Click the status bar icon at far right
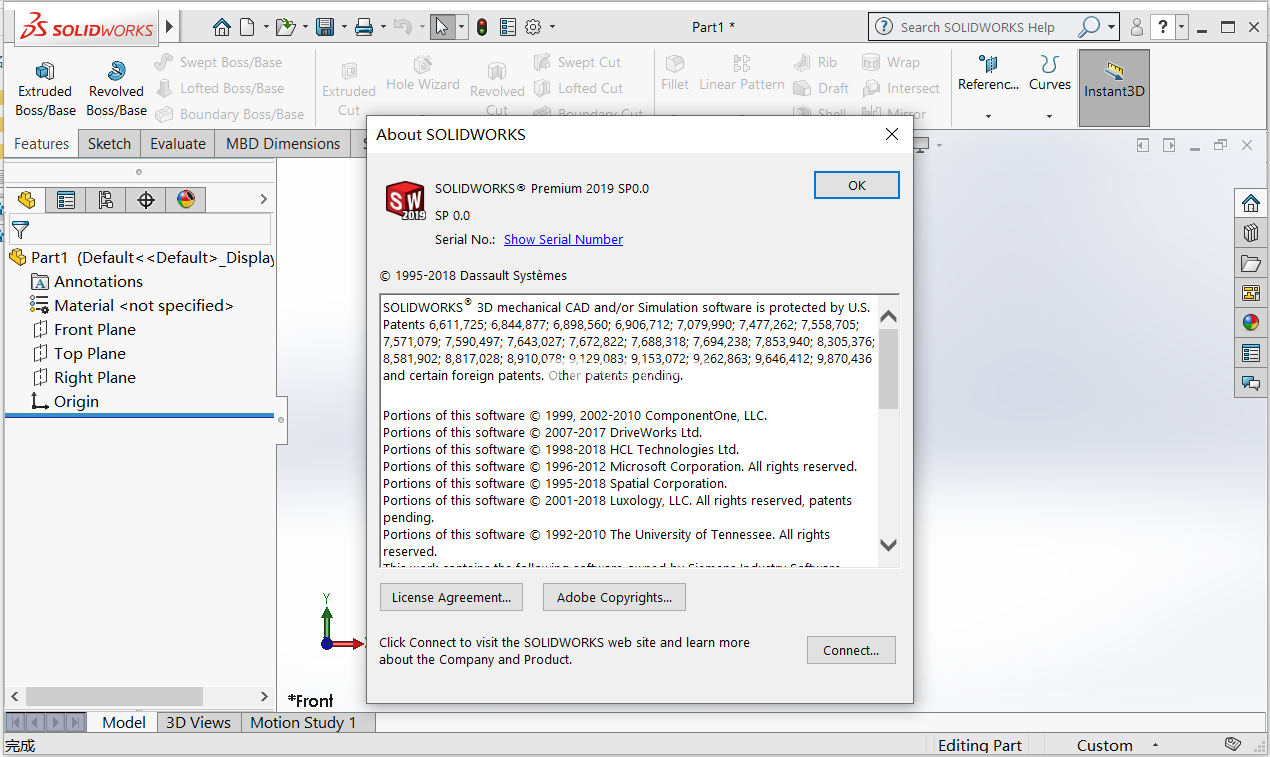Screen dimensions: 1270x757 tap(1235, 745)
